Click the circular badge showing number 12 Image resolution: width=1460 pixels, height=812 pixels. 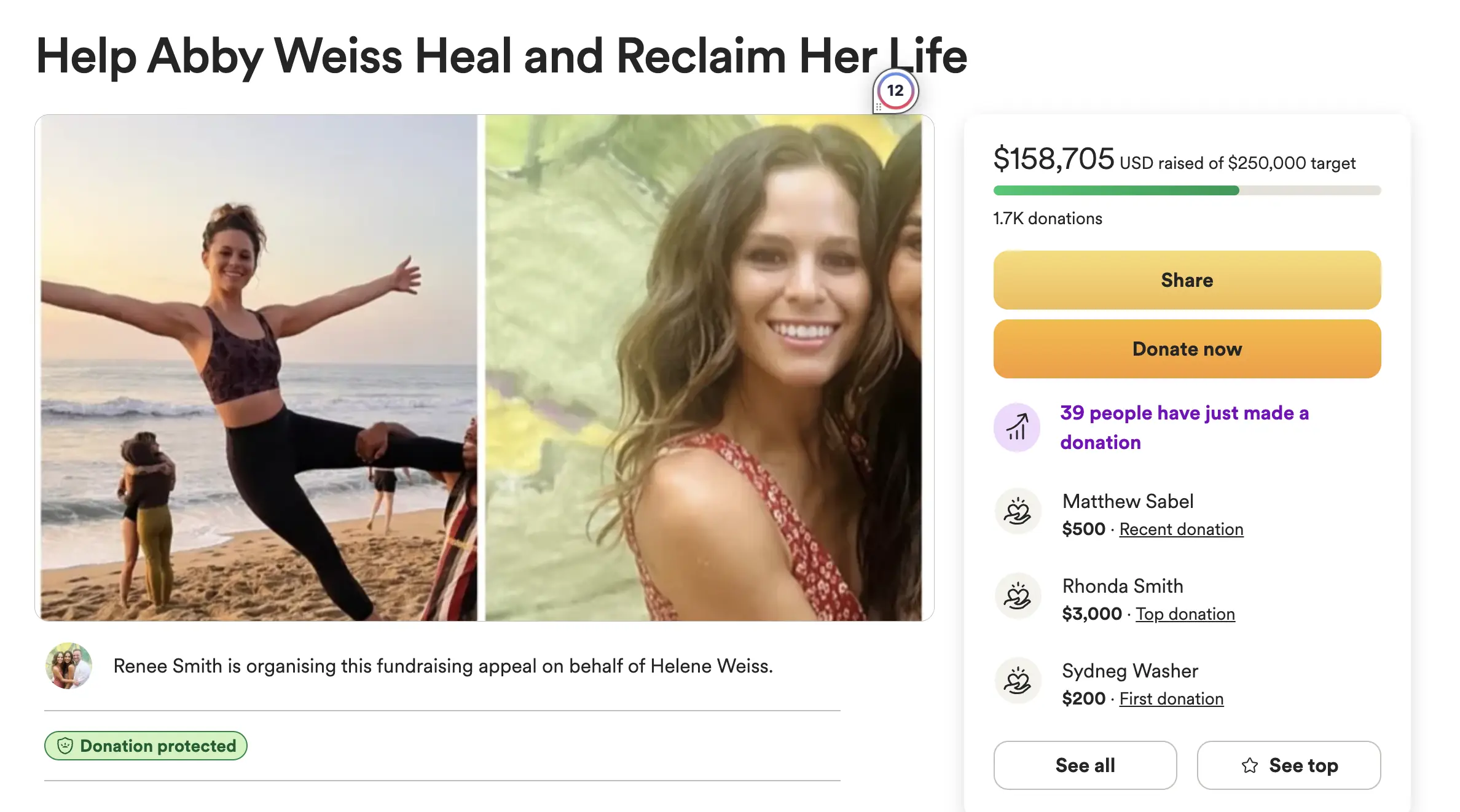[895, 91]
